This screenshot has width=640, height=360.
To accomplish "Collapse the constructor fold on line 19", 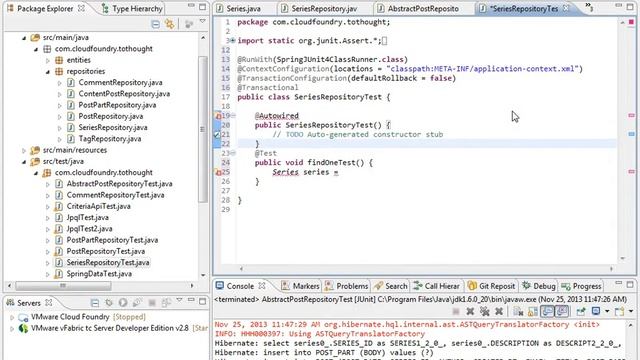I will [233, 116].
